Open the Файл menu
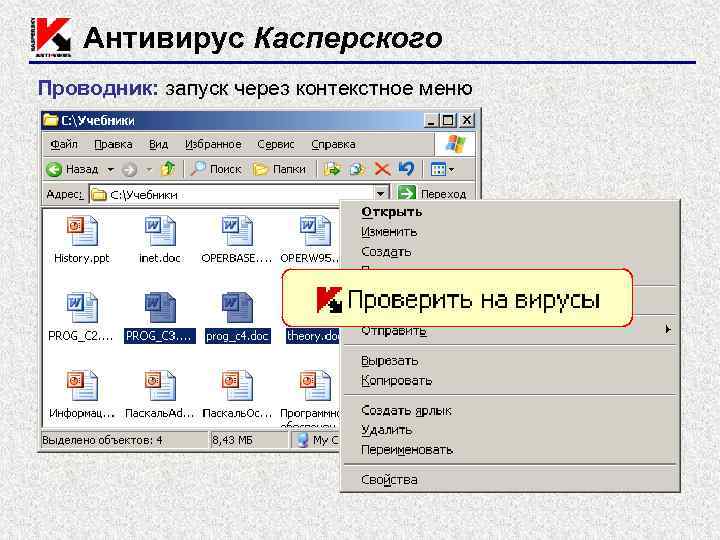This screenshot has width=720, height=540. 64,144
